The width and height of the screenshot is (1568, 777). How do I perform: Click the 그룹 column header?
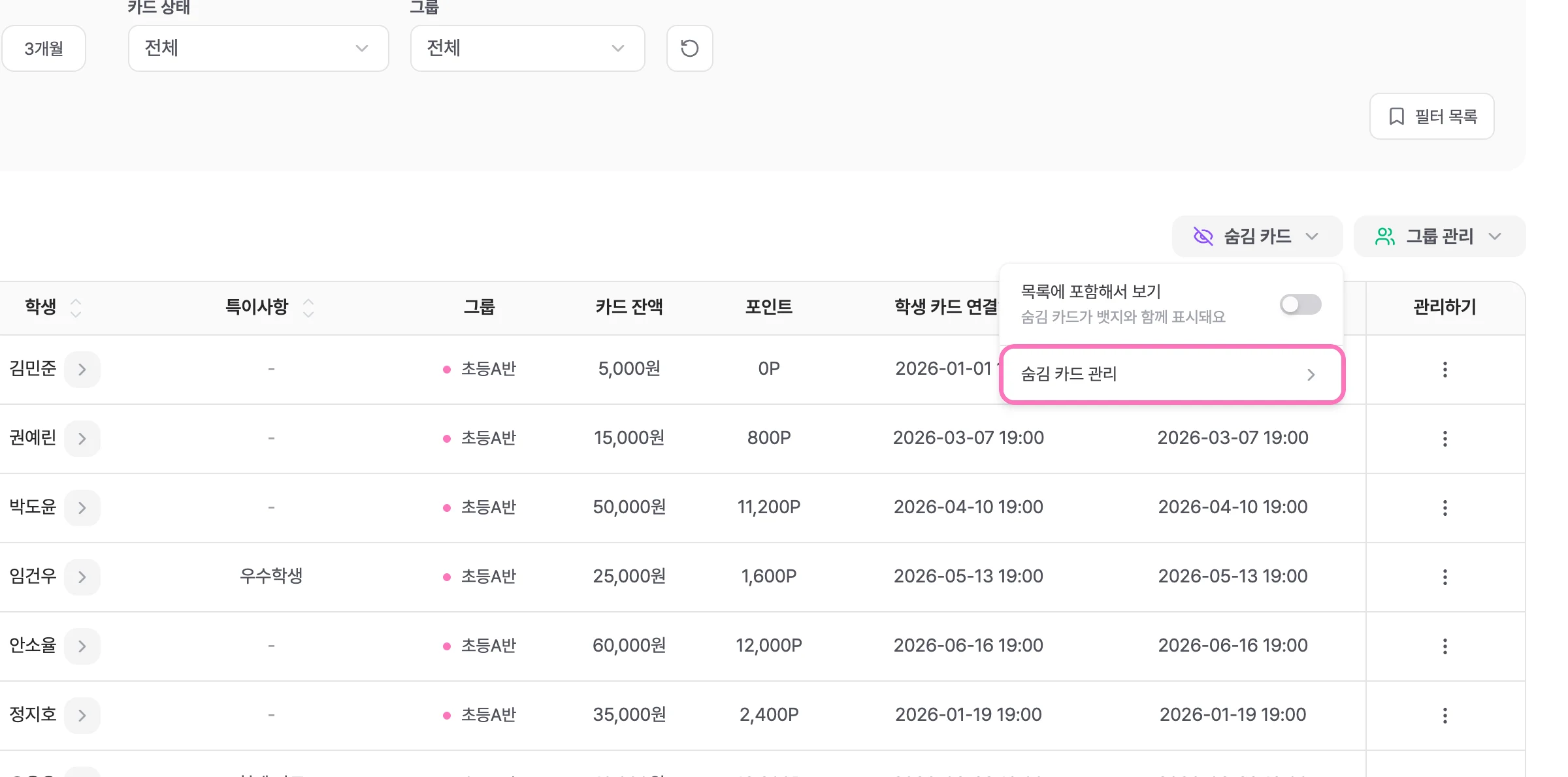480,307
